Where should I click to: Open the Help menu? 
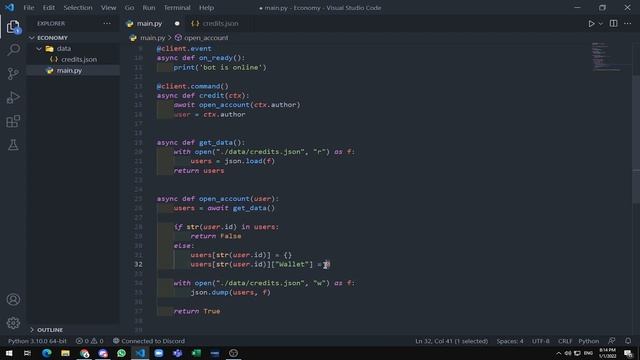[x=206, y=8]
